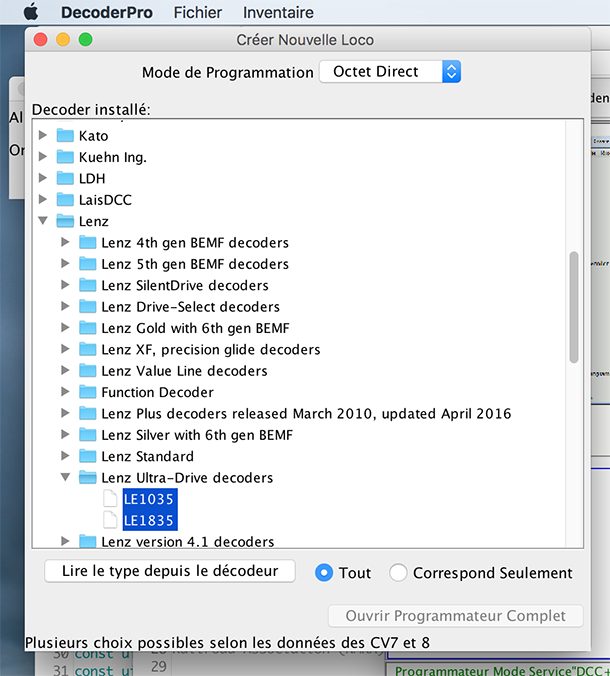
Task: Expand Lenz 5th gen BEMF decoders triangle
Action: [x=65, y=263]
